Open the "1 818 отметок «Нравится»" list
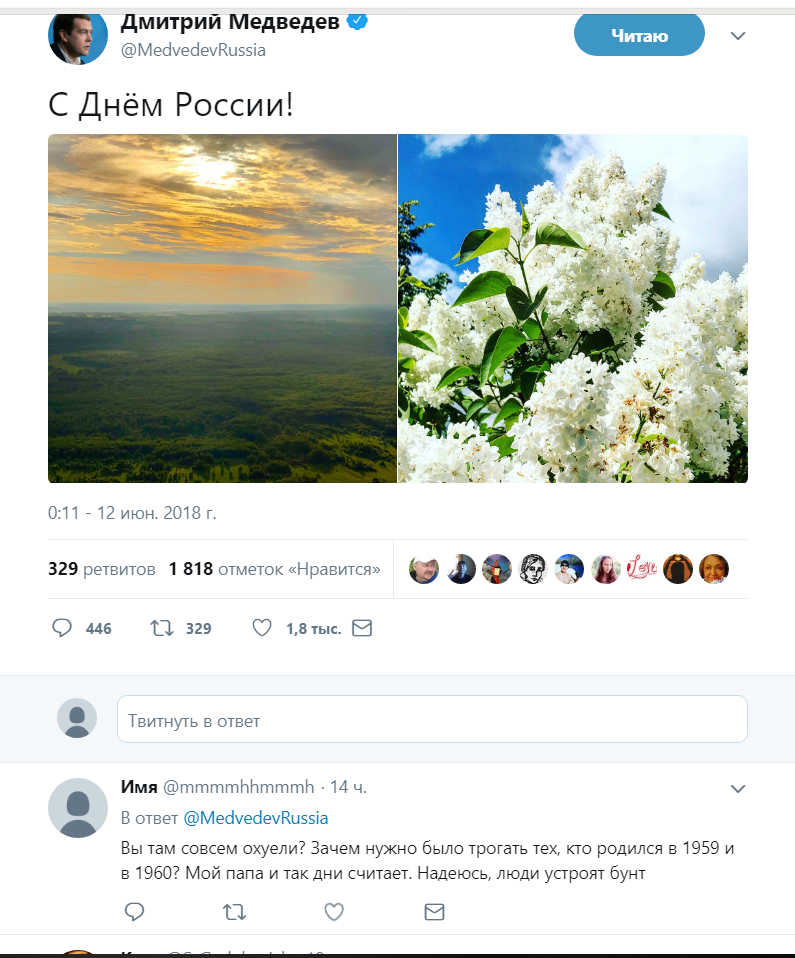This screenshot has width=795, height=958. click(x=274, y=569)
